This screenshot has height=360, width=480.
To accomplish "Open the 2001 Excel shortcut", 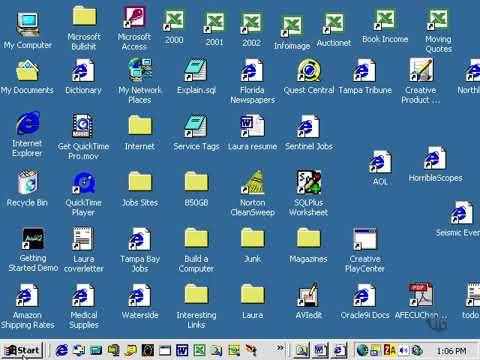I will pyautogui.click(x=214, y=23).
